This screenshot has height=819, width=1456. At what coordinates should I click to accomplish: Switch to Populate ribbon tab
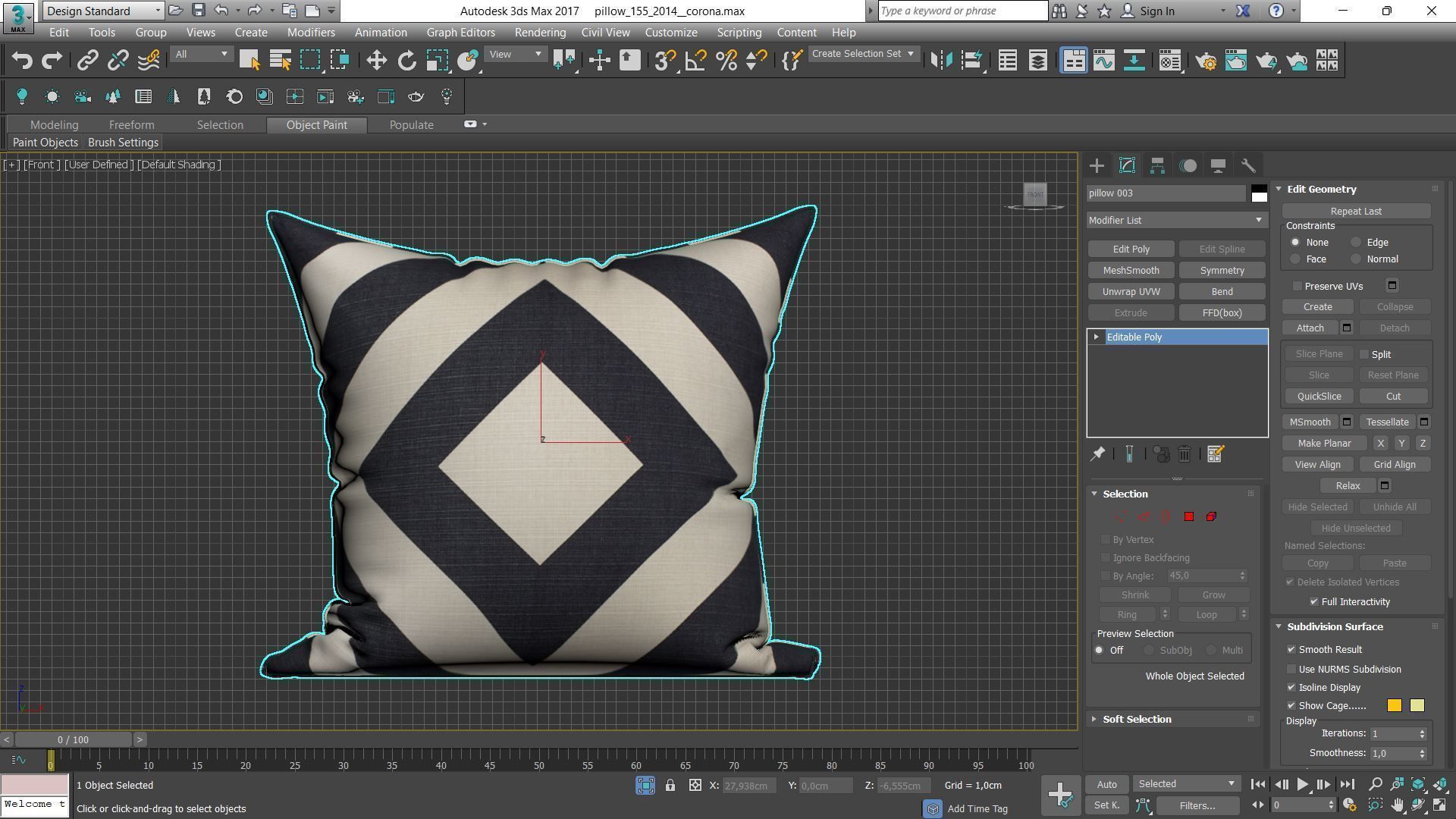coord(411,124)
